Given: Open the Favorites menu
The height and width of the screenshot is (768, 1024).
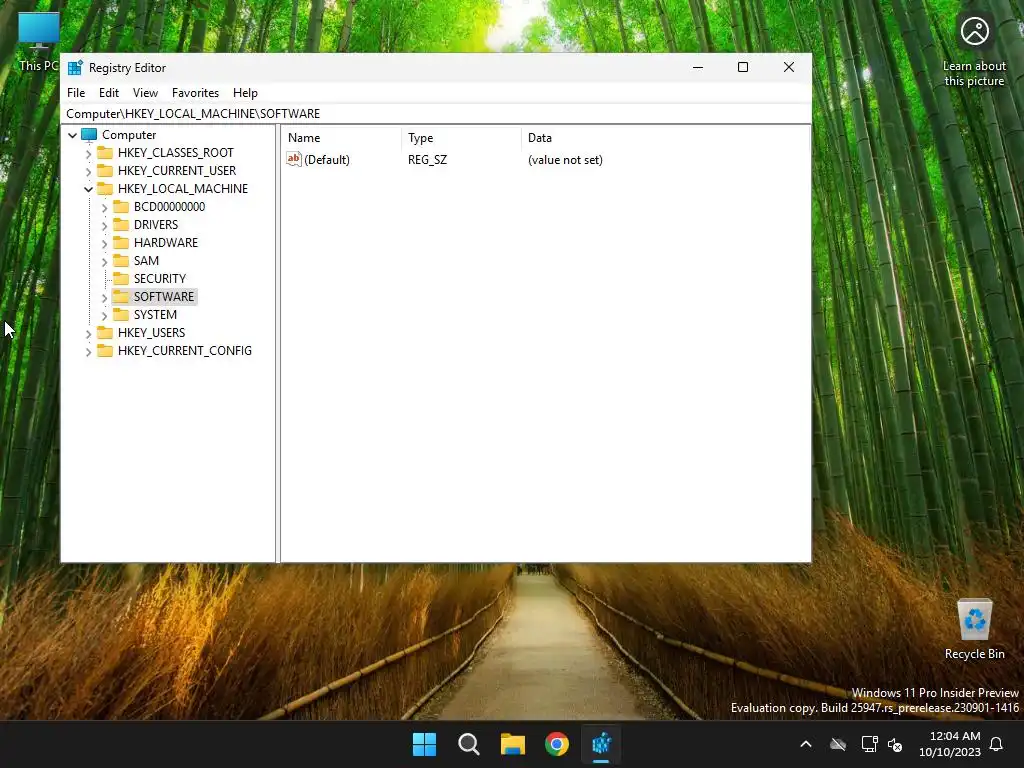Looking at the screenshot, I should (195, 93).
